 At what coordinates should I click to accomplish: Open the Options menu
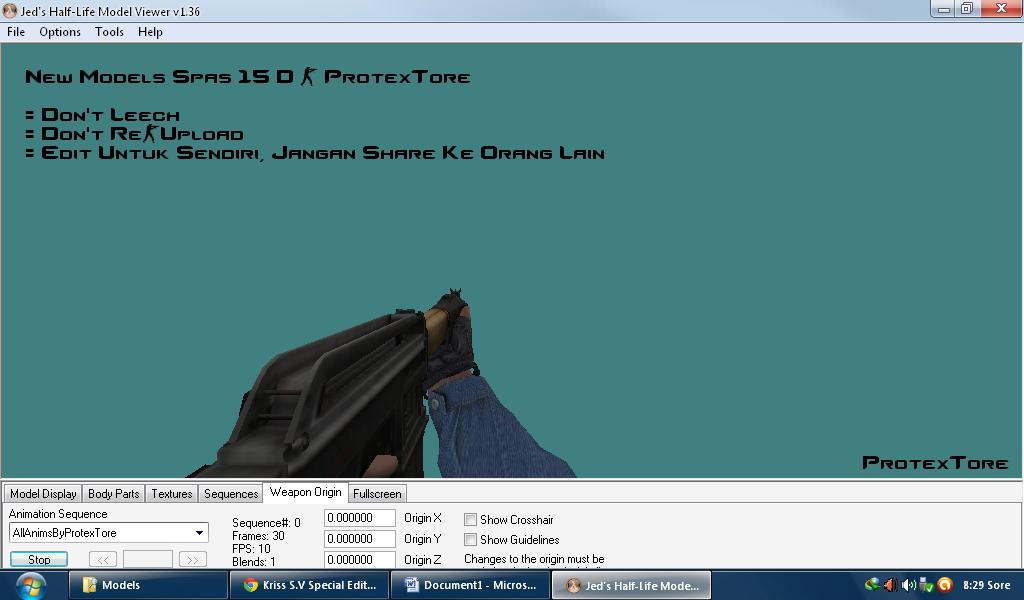coord(59,32)
